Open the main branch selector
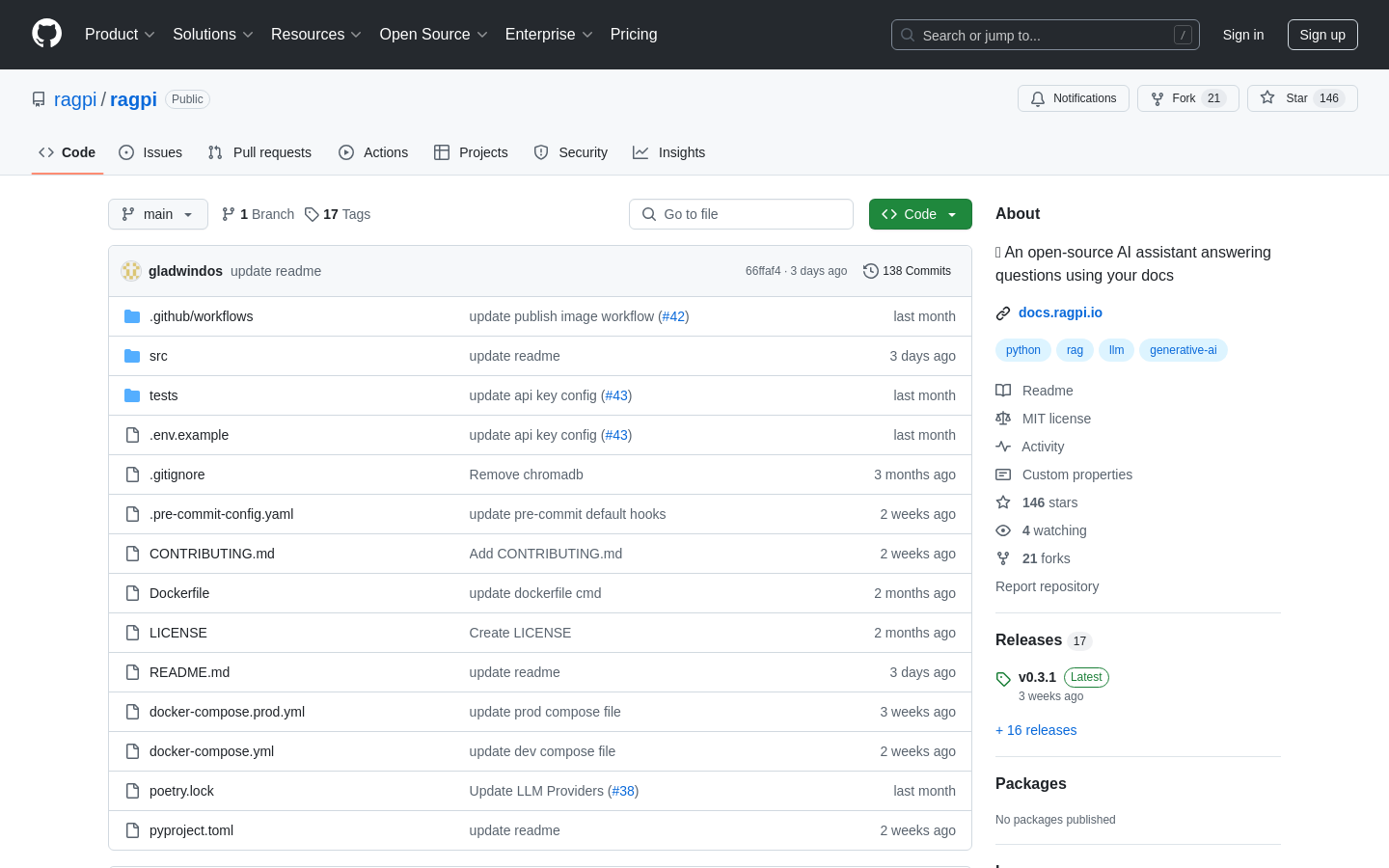Image resolution: width=1389 pixels, height=868 pixels. point(158,214)
